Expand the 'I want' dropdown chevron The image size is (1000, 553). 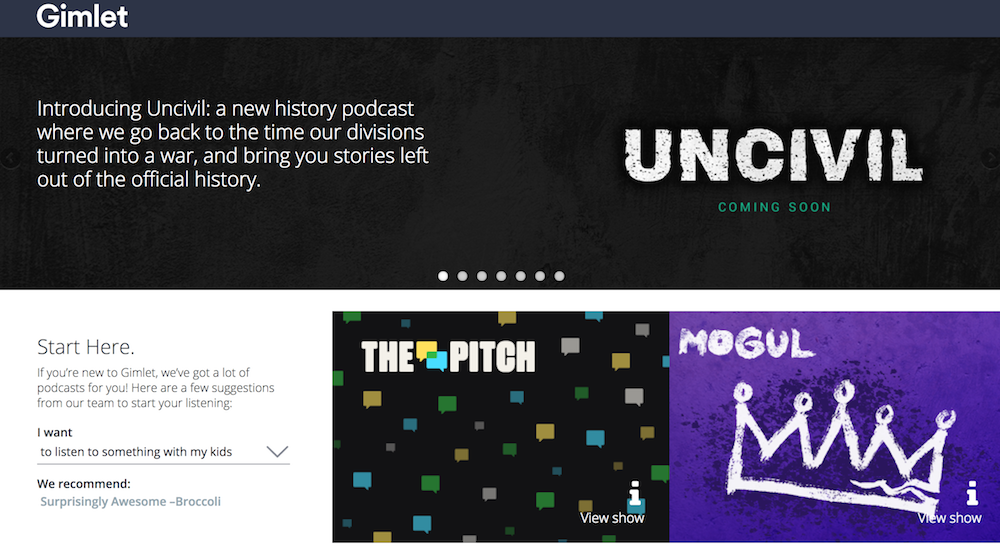coord(277,452)
